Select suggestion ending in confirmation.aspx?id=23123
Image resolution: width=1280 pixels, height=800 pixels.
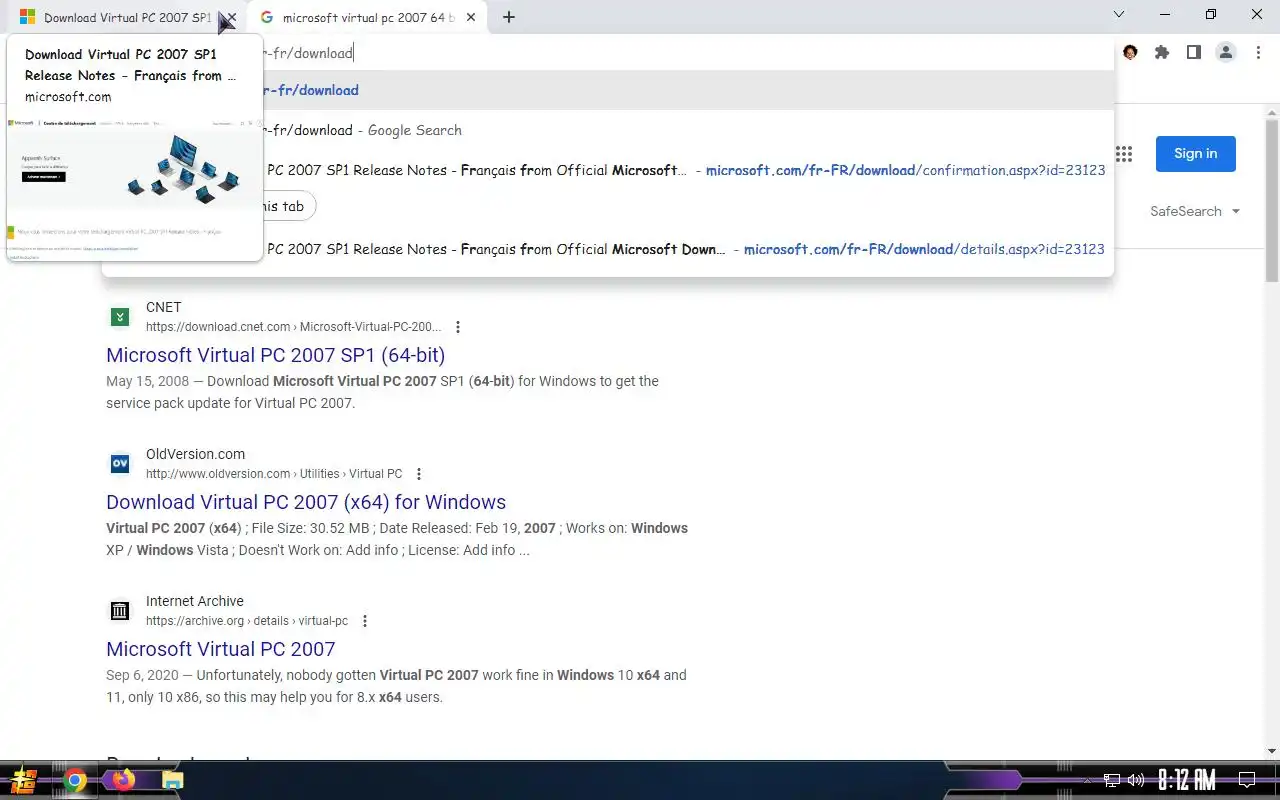607,170
